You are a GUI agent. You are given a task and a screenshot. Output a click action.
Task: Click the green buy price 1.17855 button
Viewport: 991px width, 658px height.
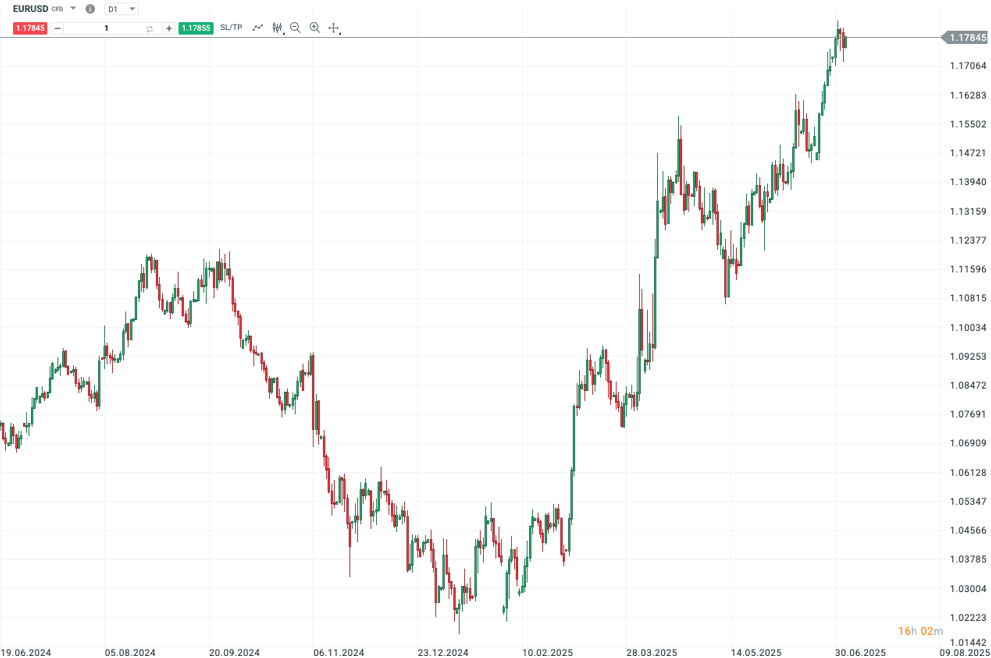click(195, 28)
